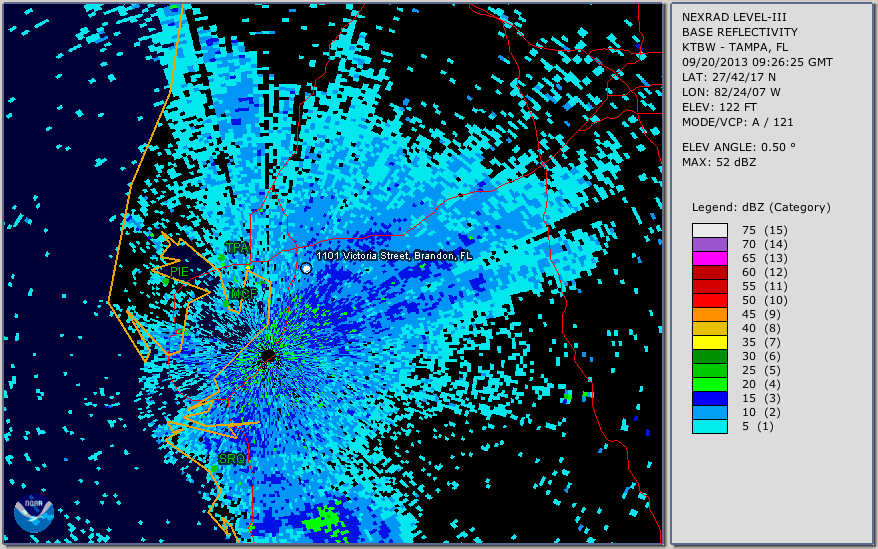
Task: Select the 75 dBZ white legend swatch
Action: tap(710, 230)
